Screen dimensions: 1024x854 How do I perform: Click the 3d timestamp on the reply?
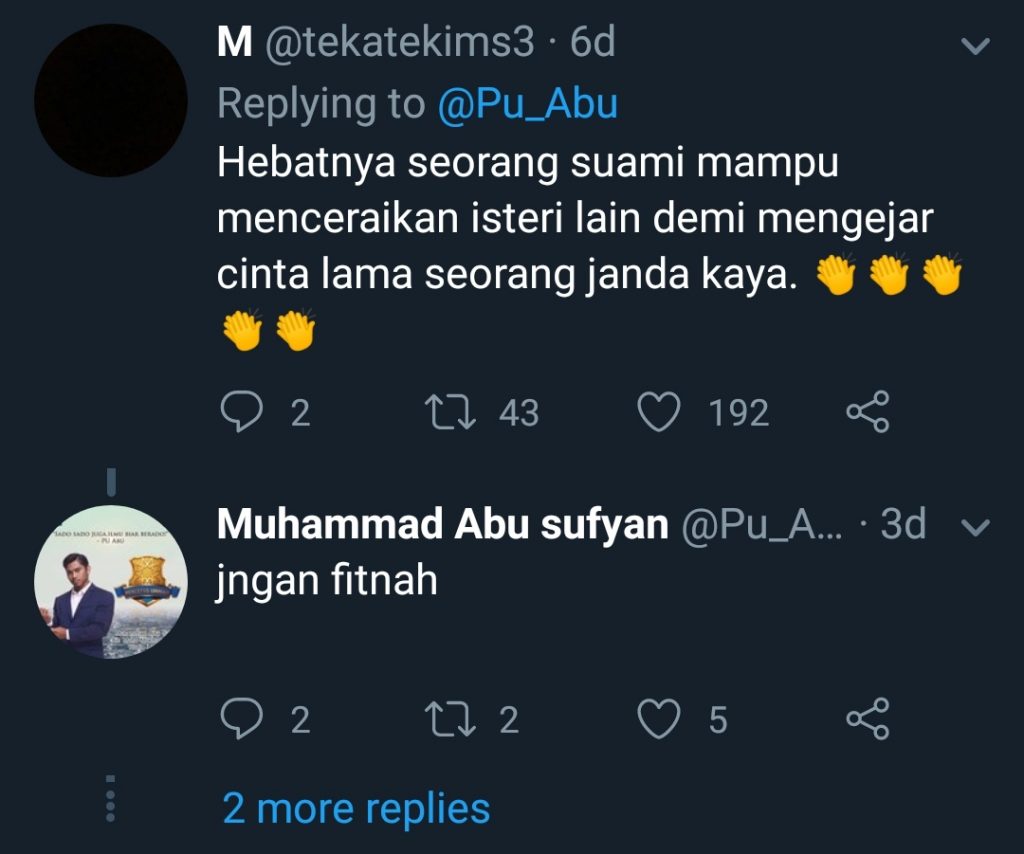click(902, 525)
